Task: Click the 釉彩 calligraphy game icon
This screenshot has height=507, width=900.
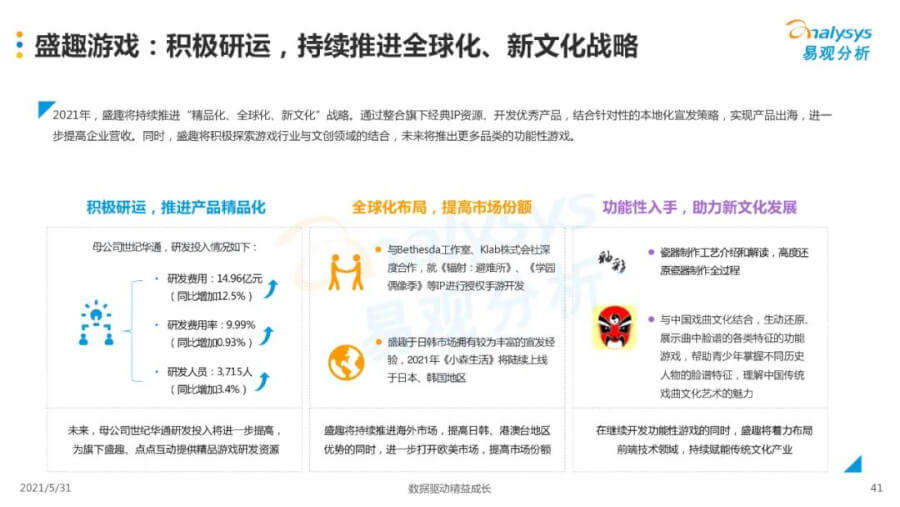Action: (x=612, y=261)
